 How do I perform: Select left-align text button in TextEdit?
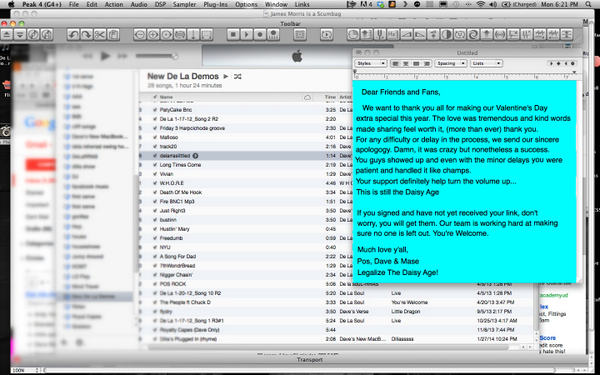click(x=396, y=64)
